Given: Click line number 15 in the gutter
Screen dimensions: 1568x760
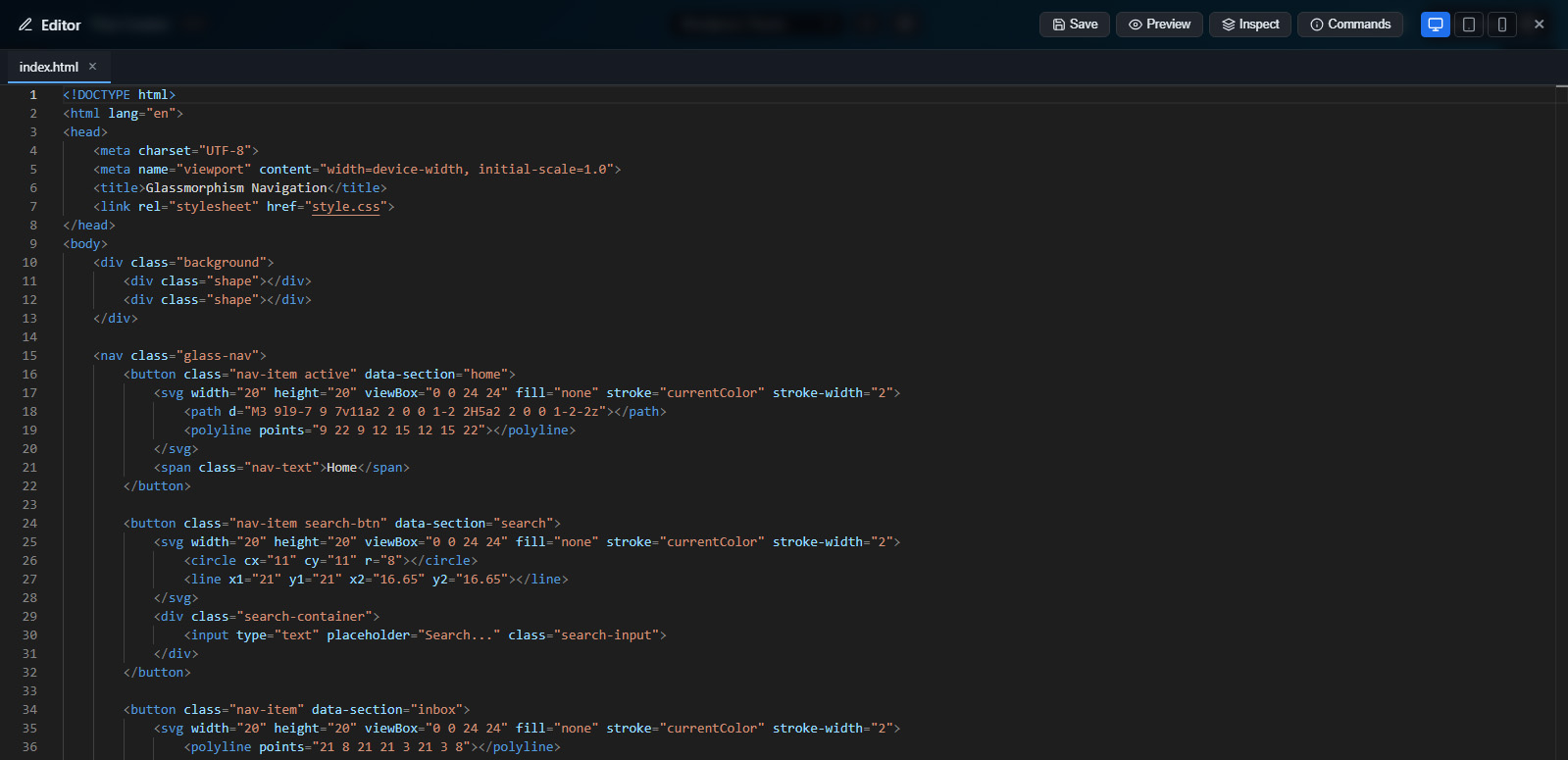Looking at the screenshot, I should (29, 356).
